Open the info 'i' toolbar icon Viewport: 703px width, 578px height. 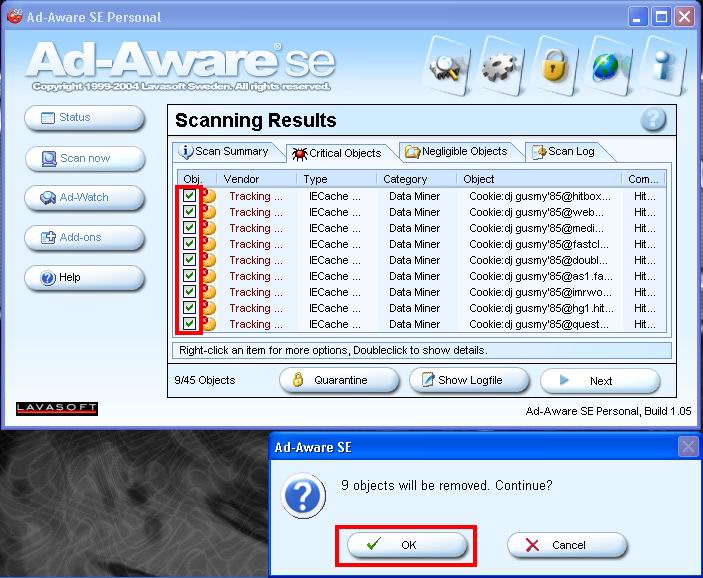664,66
